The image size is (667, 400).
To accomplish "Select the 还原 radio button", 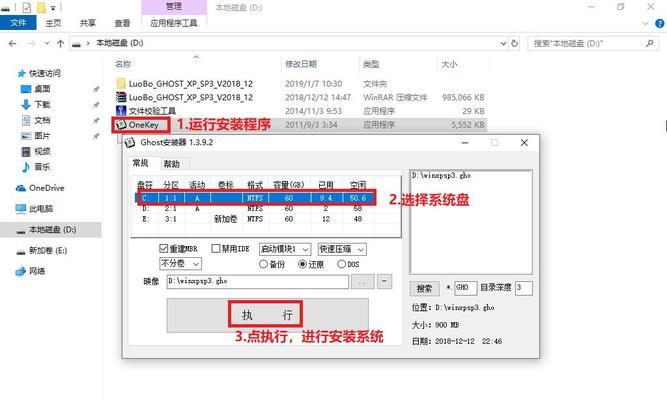I will pos(302,264).
